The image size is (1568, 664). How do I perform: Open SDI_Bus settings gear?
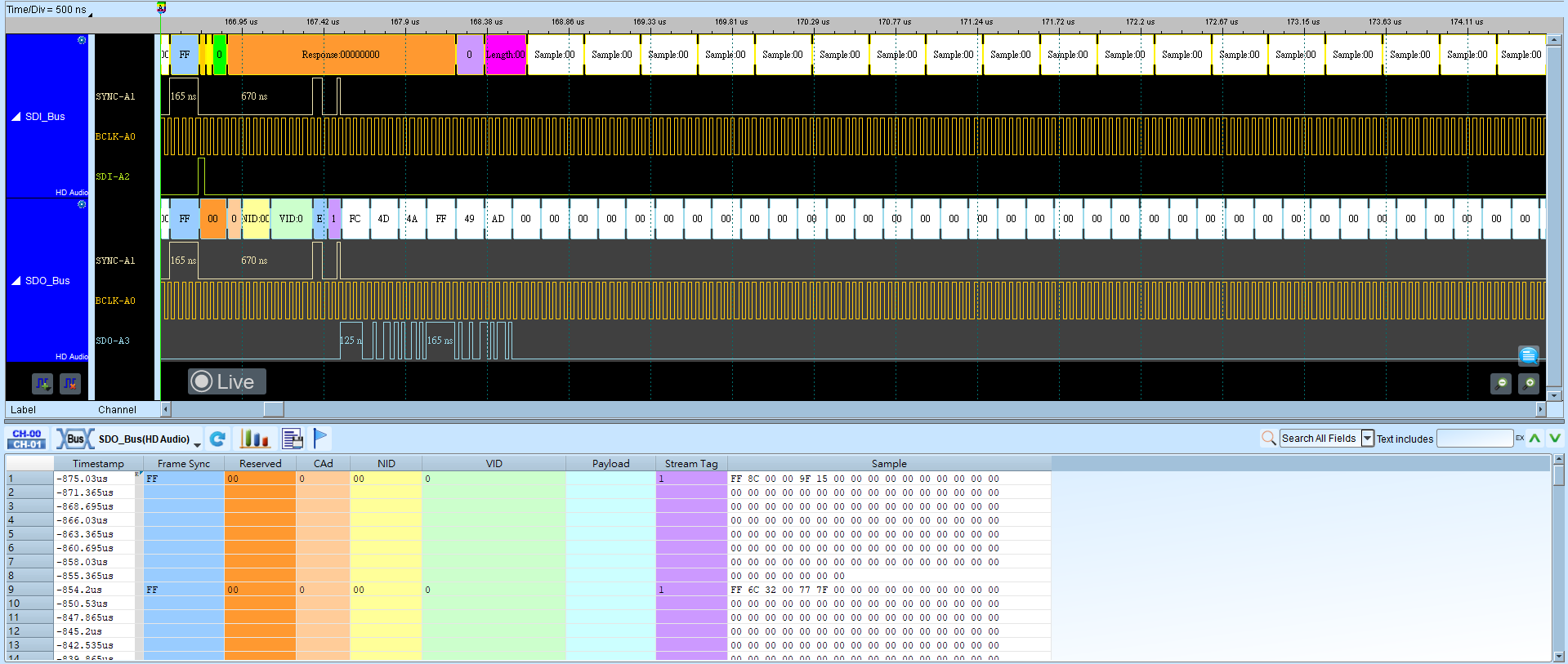point(82,40)
